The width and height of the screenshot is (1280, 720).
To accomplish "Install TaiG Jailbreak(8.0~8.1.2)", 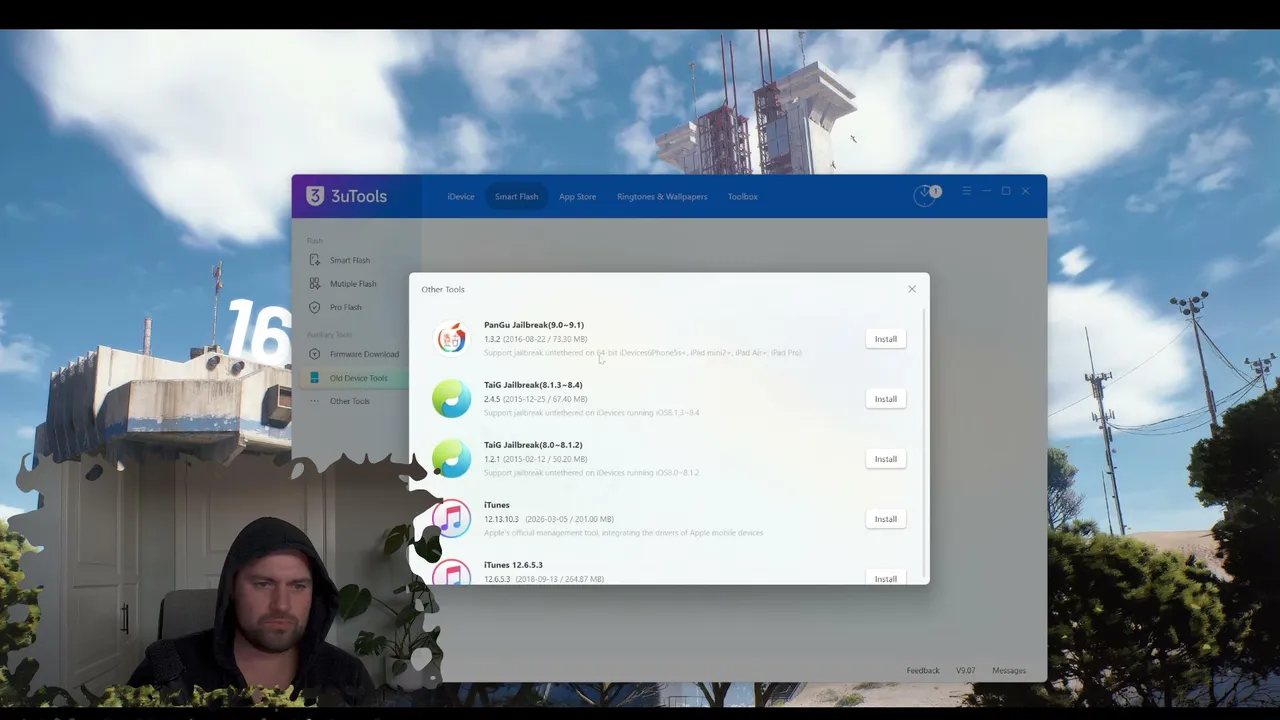I will tap(886, 459).
